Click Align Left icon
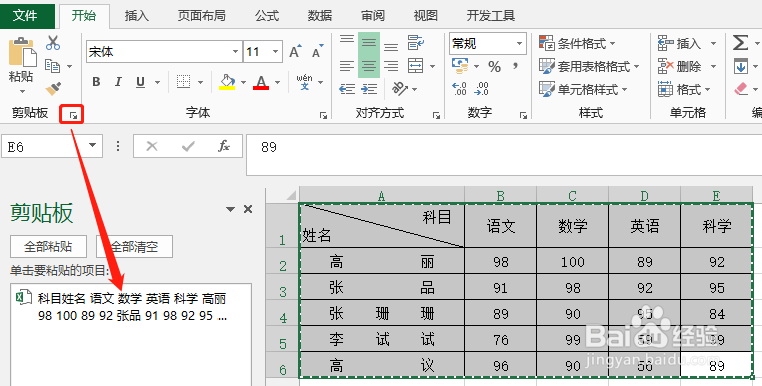This screenshot has height=386, width=762. tap(346, 66)
